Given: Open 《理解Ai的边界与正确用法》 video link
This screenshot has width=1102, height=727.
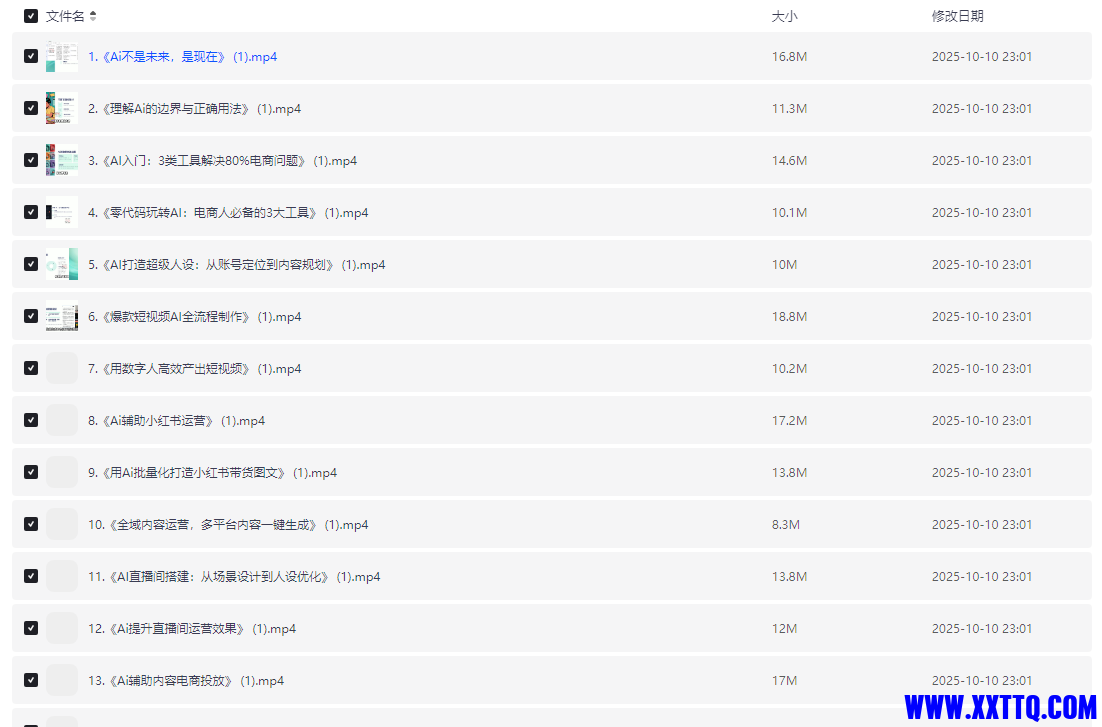Looking at the screenshot, I should point(190,108).
